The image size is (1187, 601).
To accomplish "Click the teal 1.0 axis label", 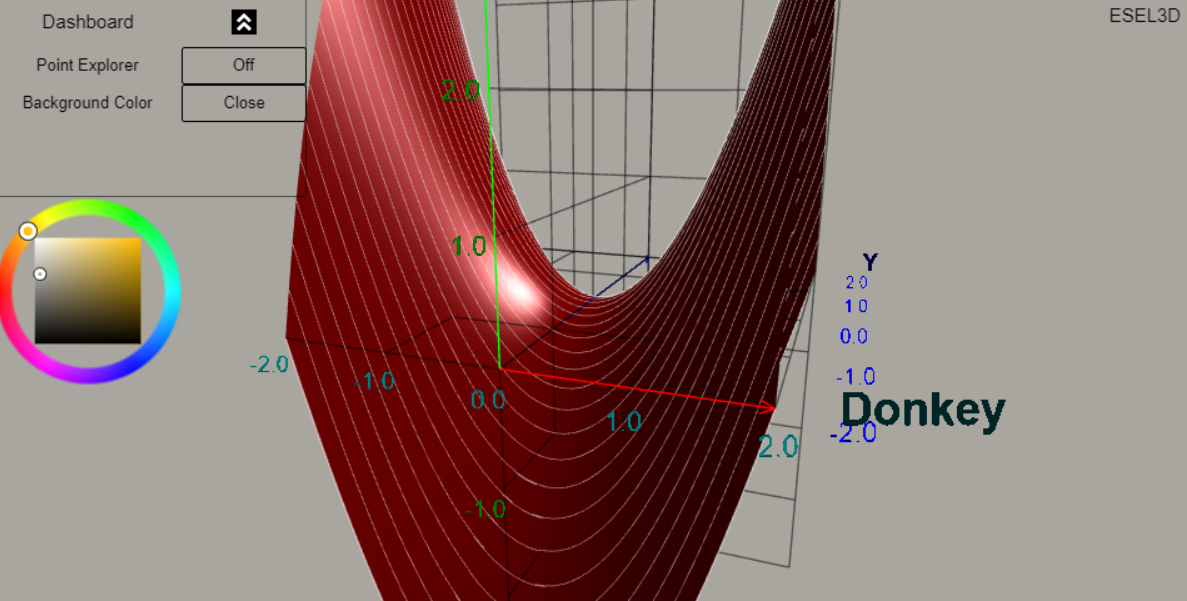I will (624, 422).
